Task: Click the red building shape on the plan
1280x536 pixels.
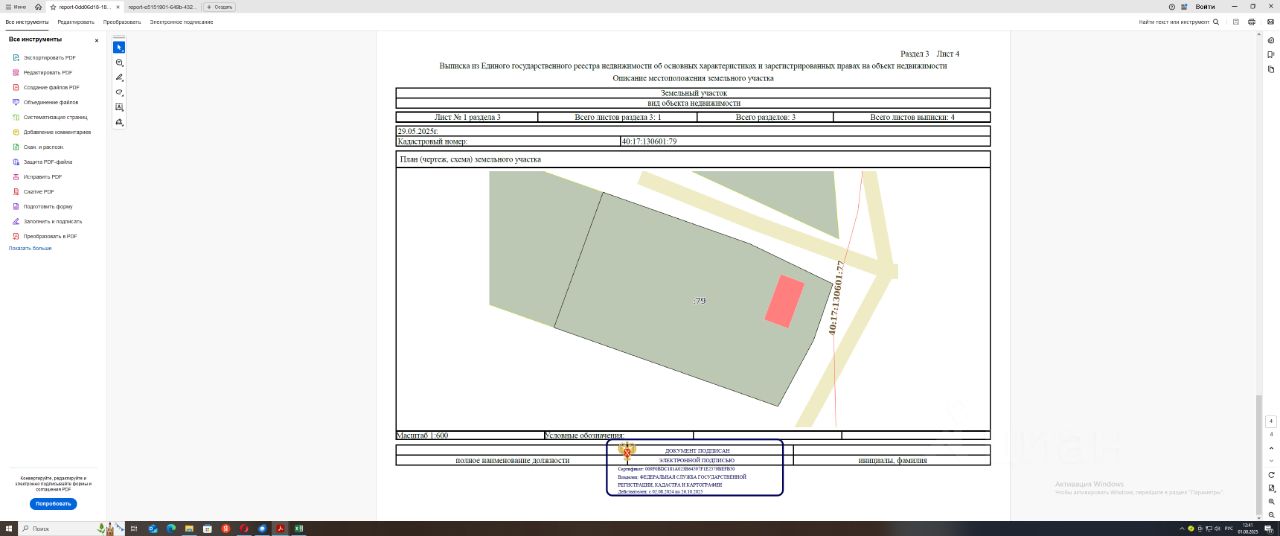Action: (785, 301)
